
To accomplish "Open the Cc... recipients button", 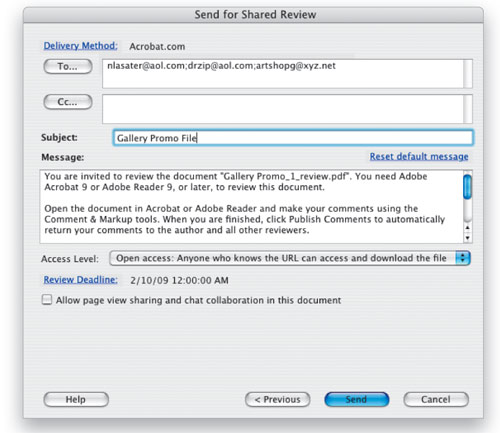I will tap(68, 102).
